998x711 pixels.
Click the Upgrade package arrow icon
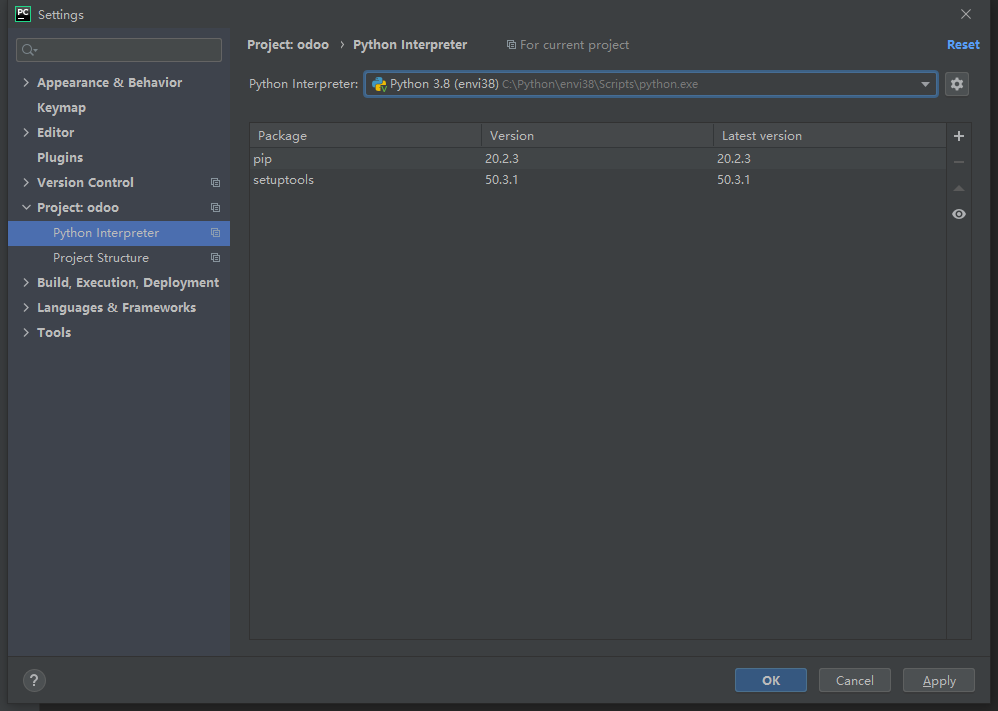(x=958, y=187)
